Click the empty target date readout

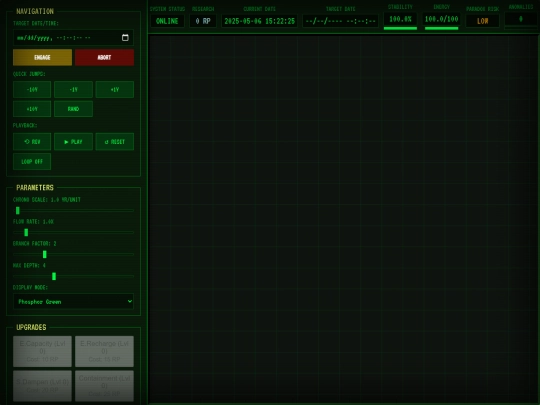click(x=340, y=21)
